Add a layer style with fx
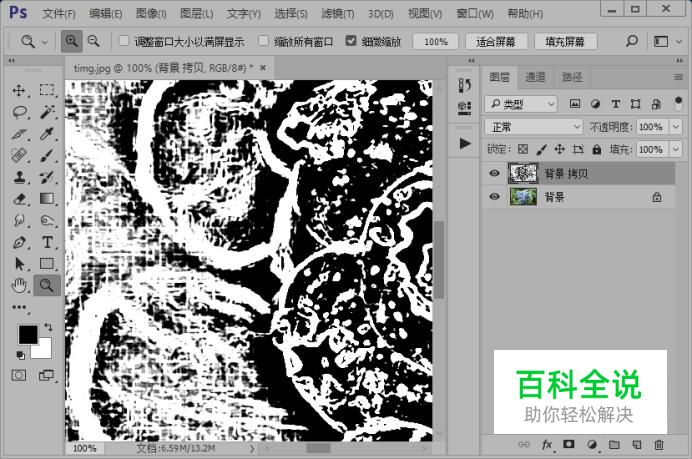The height and width of the screenshot is (459, 692). click(547, 445)
